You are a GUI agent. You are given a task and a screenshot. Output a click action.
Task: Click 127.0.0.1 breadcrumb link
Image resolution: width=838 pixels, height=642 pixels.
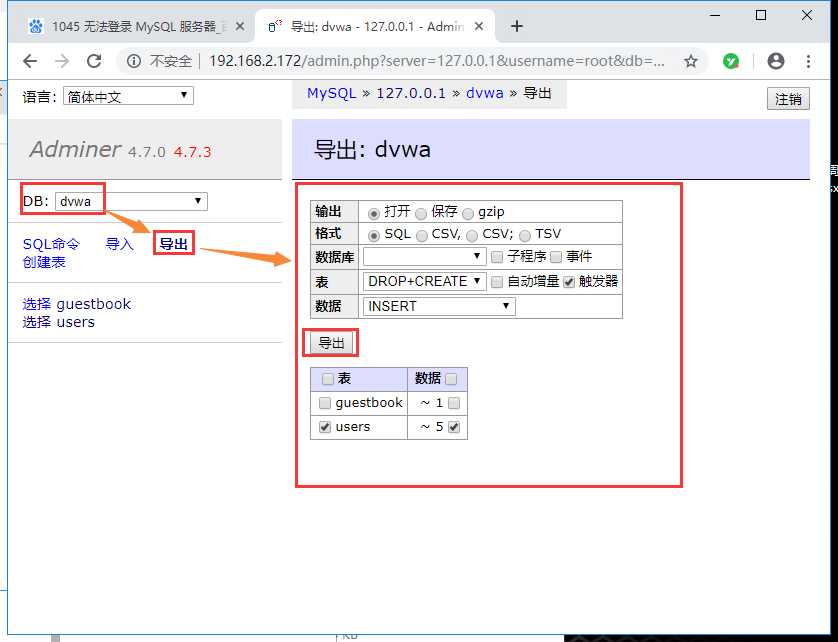point(410,93)
